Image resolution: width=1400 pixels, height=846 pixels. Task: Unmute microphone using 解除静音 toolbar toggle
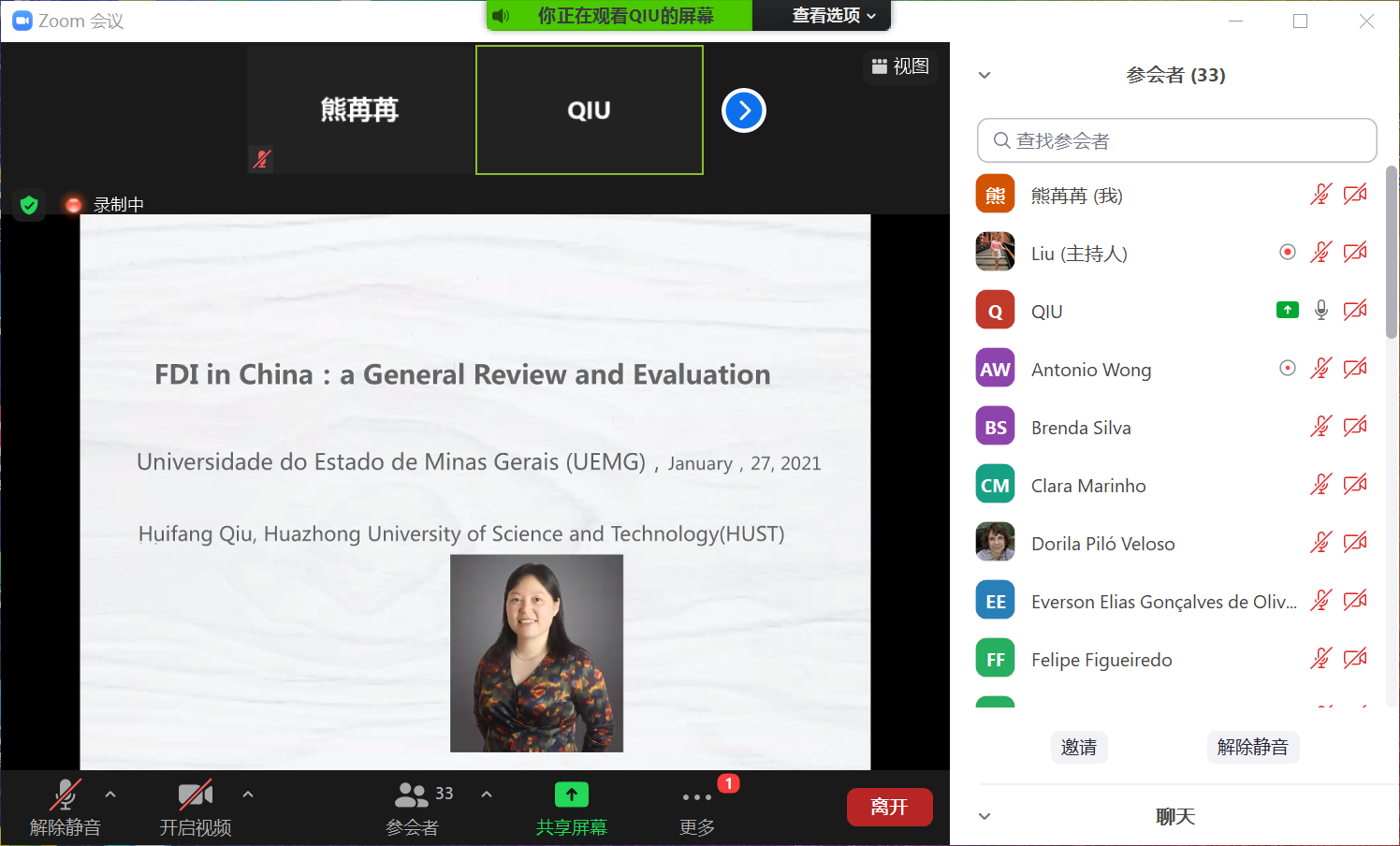point(65,795)
